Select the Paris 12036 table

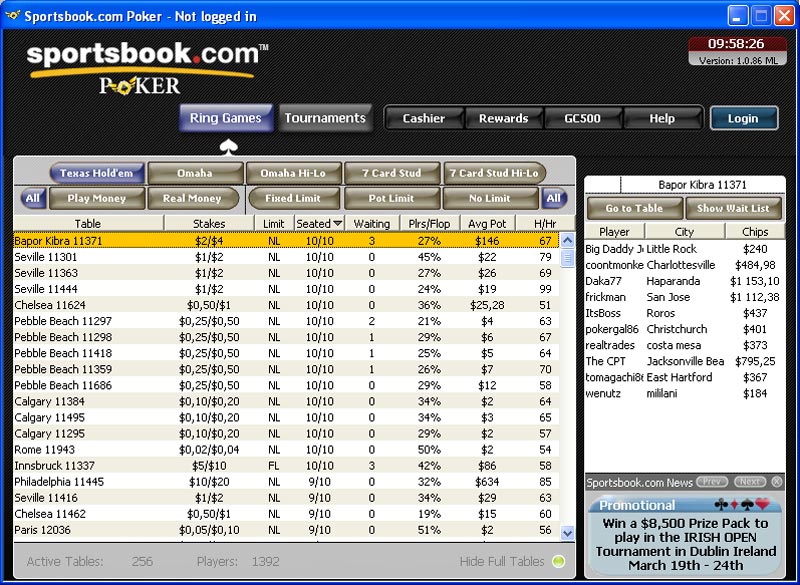(x=286, y=530)
